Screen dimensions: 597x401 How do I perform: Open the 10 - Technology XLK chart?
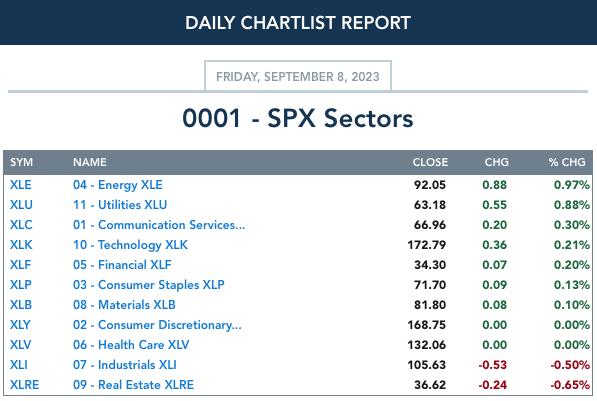[x=130, y=245]
